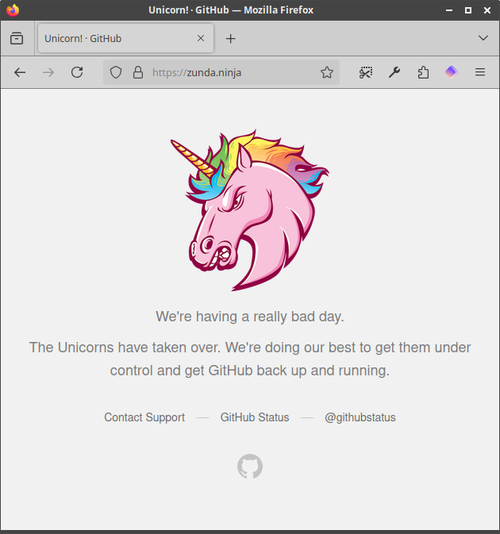Take a screenshot with the scissors icon
Screen dimensions: 500x534
[365, 72]
